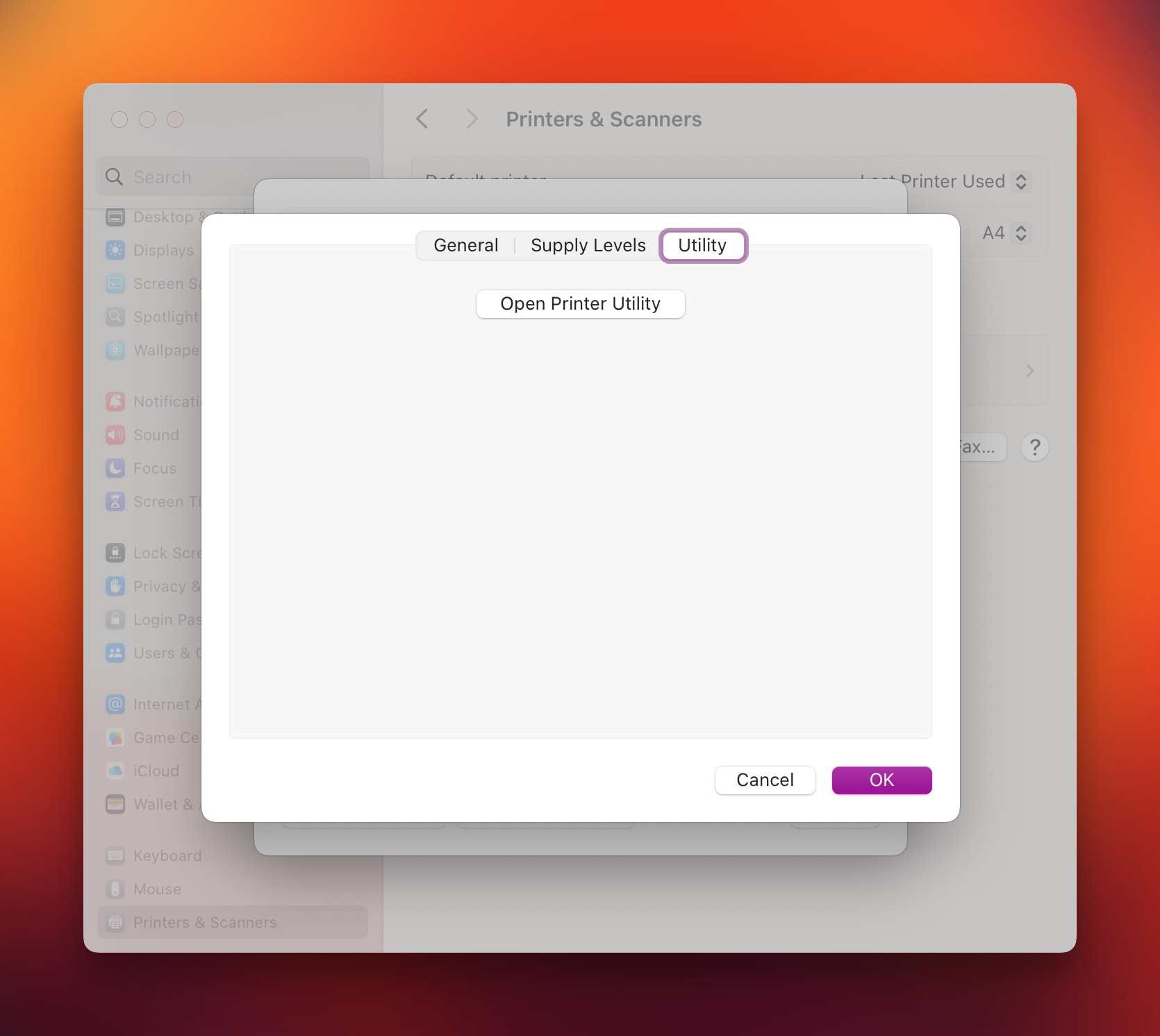Click the help question mark button
This screenshot has width=1160, height=1036.
1035,447
